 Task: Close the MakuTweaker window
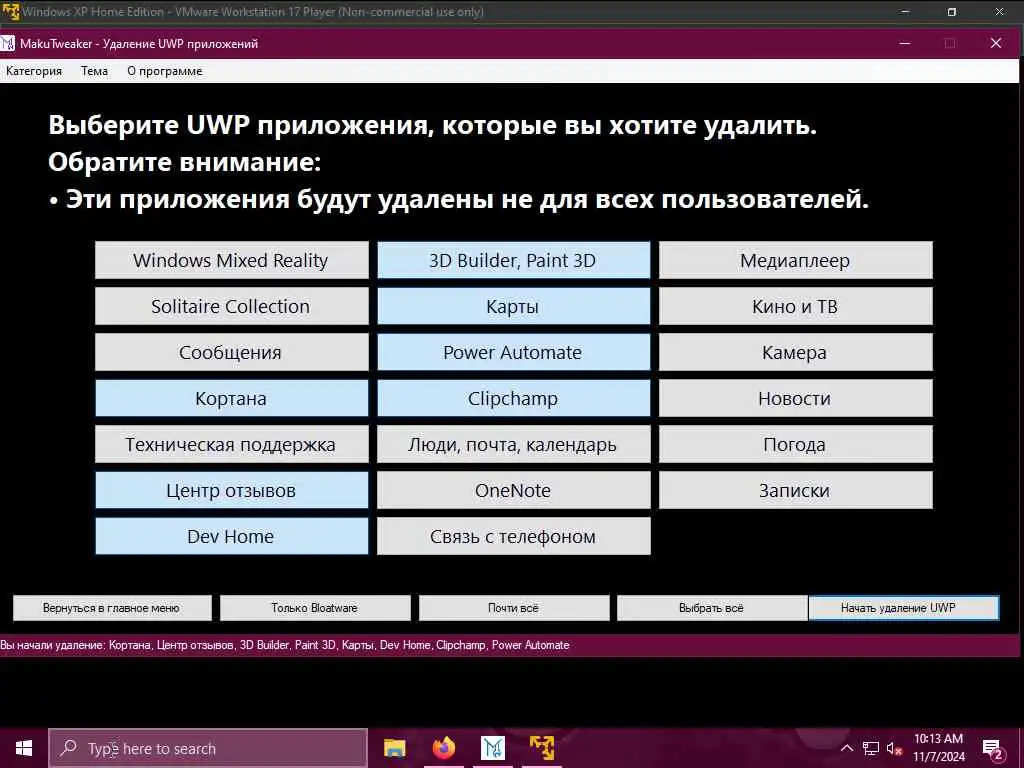(996, 44)
